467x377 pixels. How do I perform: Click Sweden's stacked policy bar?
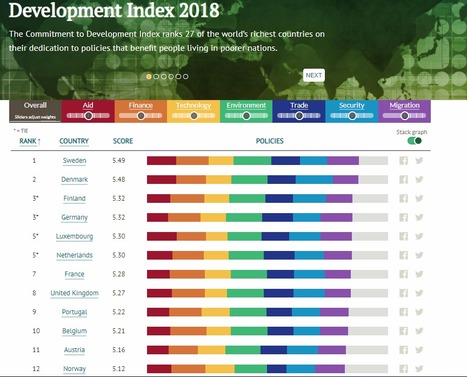267,161
